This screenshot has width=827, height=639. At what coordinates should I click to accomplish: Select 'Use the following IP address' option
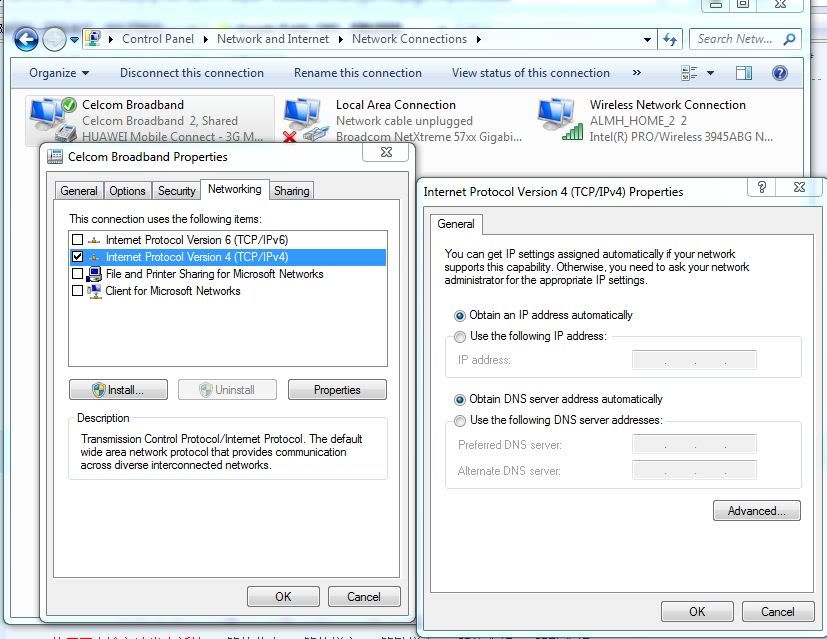click(460, 337)
